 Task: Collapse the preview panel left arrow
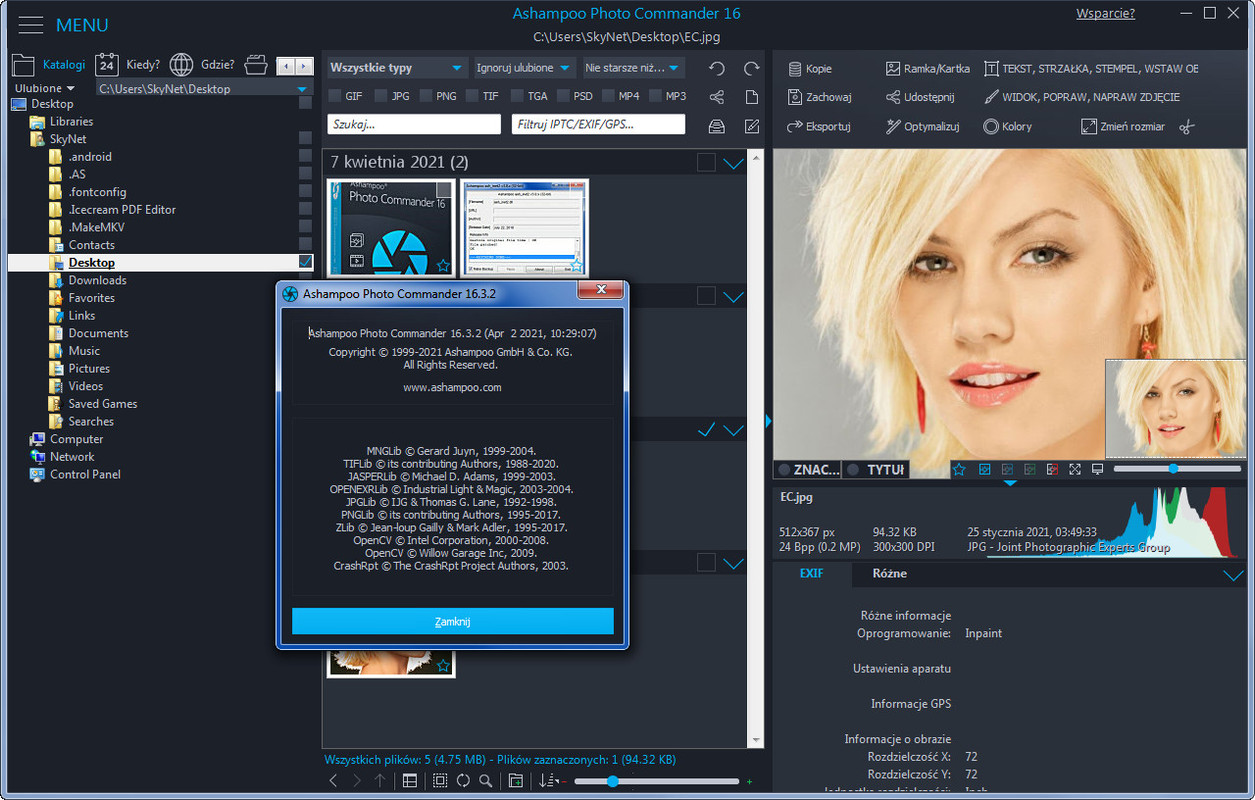[768, 421]
